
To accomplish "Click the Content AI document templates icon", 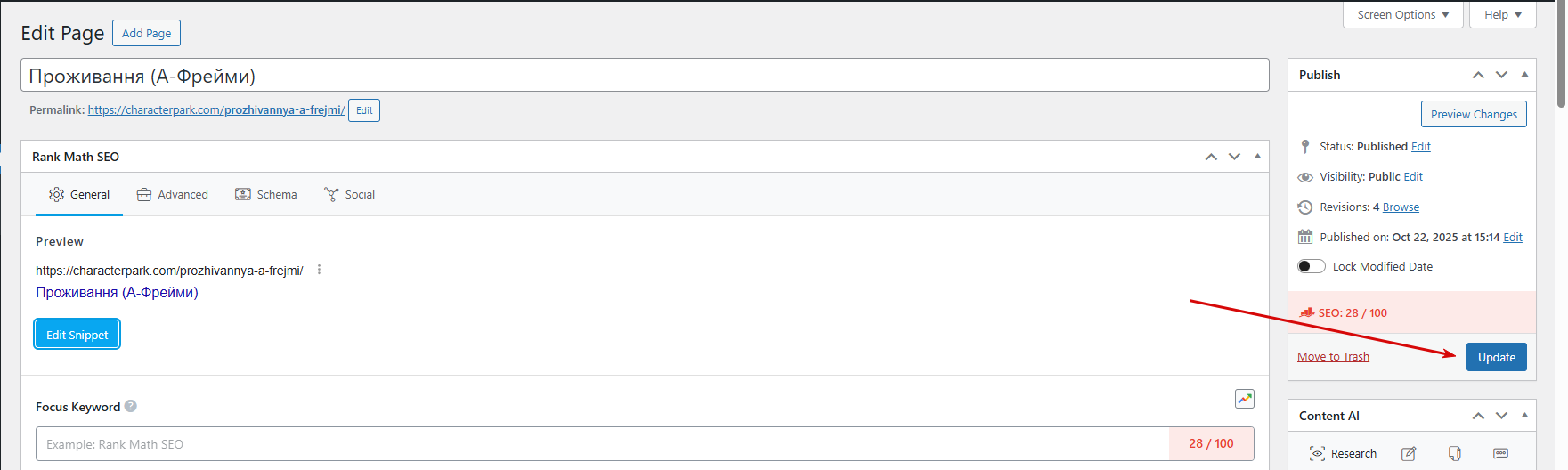I will click(1455, 454).
